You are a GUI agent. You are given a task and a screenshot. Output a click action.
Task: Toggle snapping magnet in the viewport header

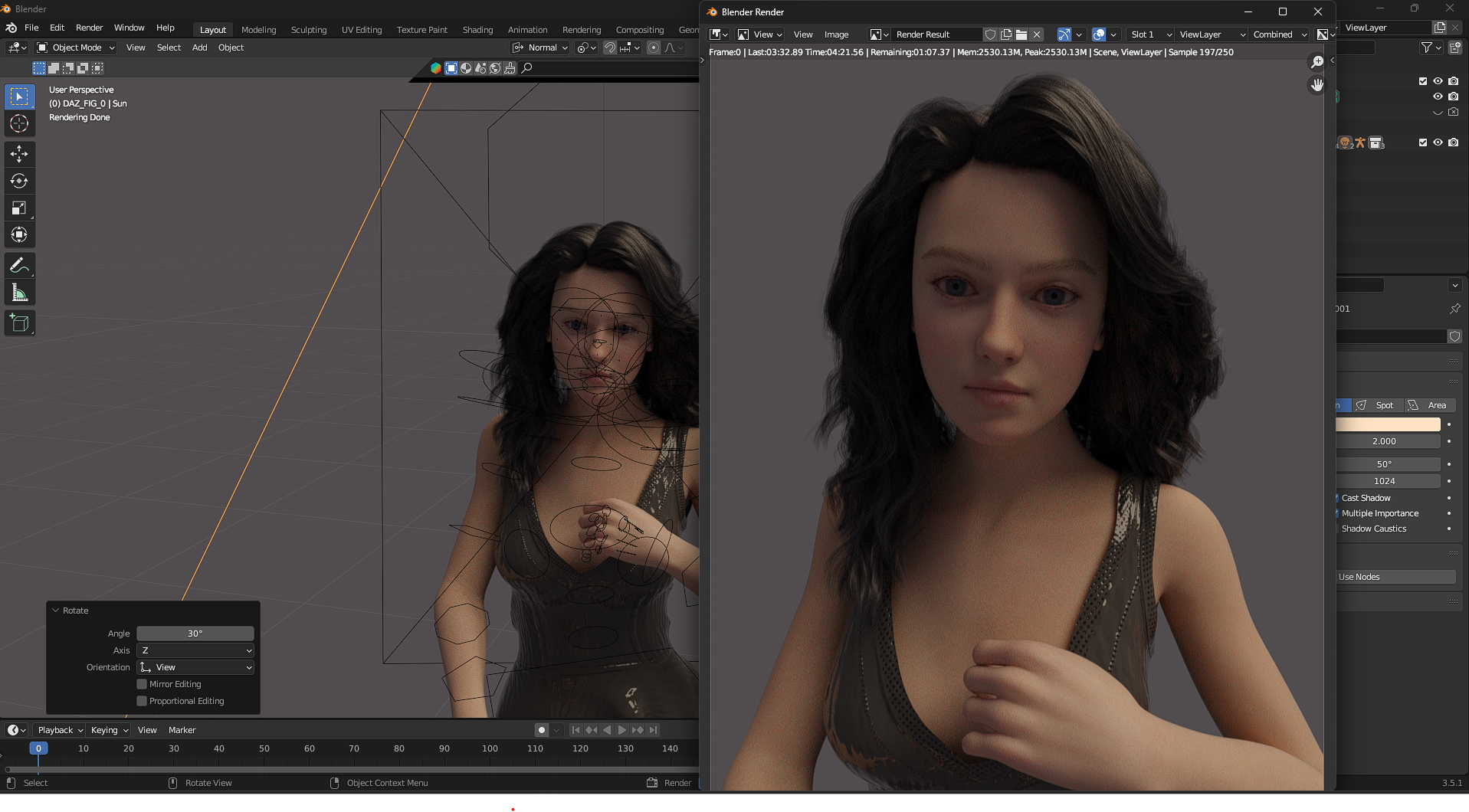click(610, 47)
